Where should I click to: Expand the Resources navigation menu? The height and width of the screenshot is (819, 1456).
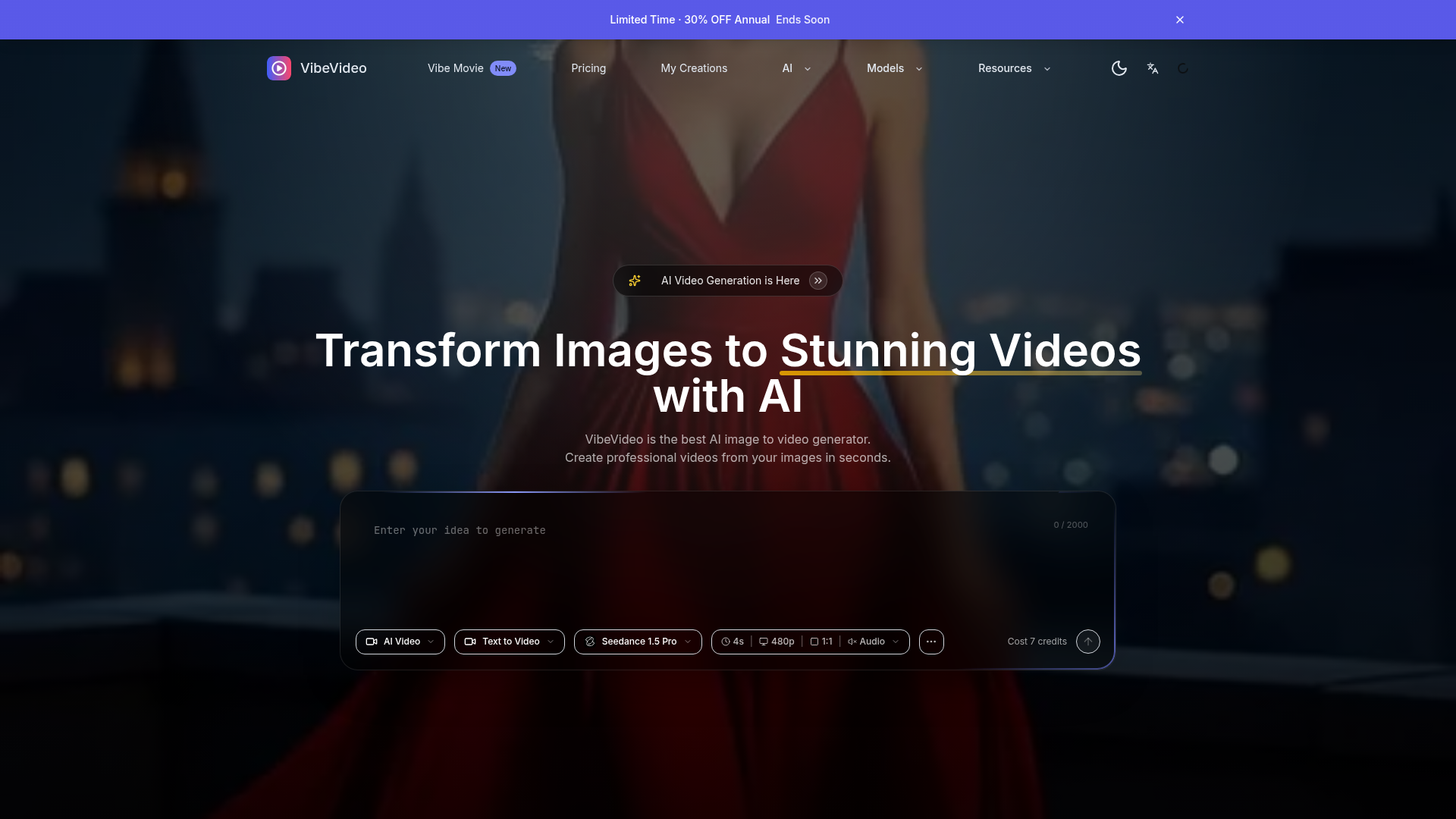point(1013,68)
